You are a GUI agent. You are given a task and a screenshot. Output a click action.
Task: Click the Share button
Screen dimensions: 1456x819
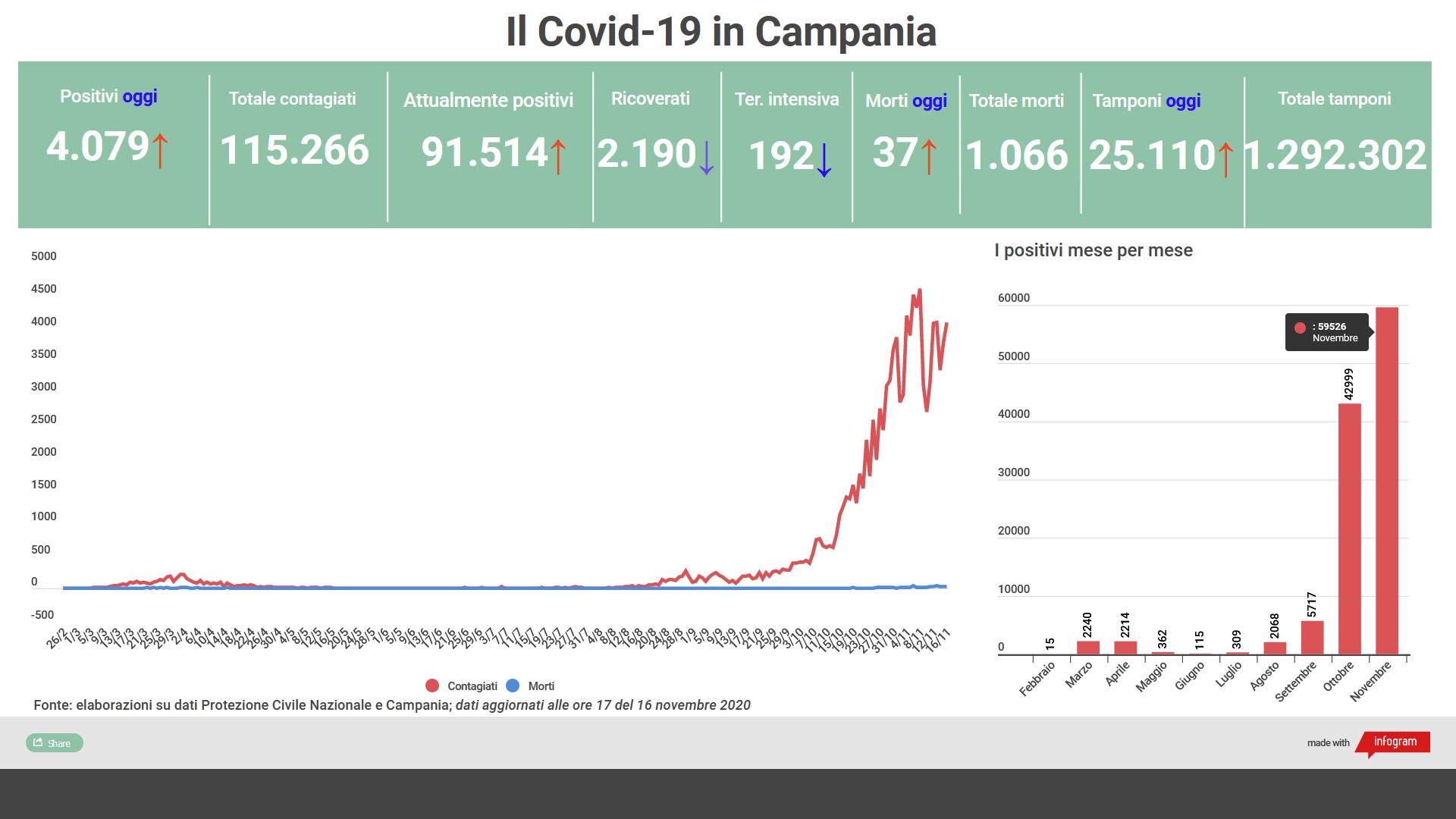coord(55,743)
